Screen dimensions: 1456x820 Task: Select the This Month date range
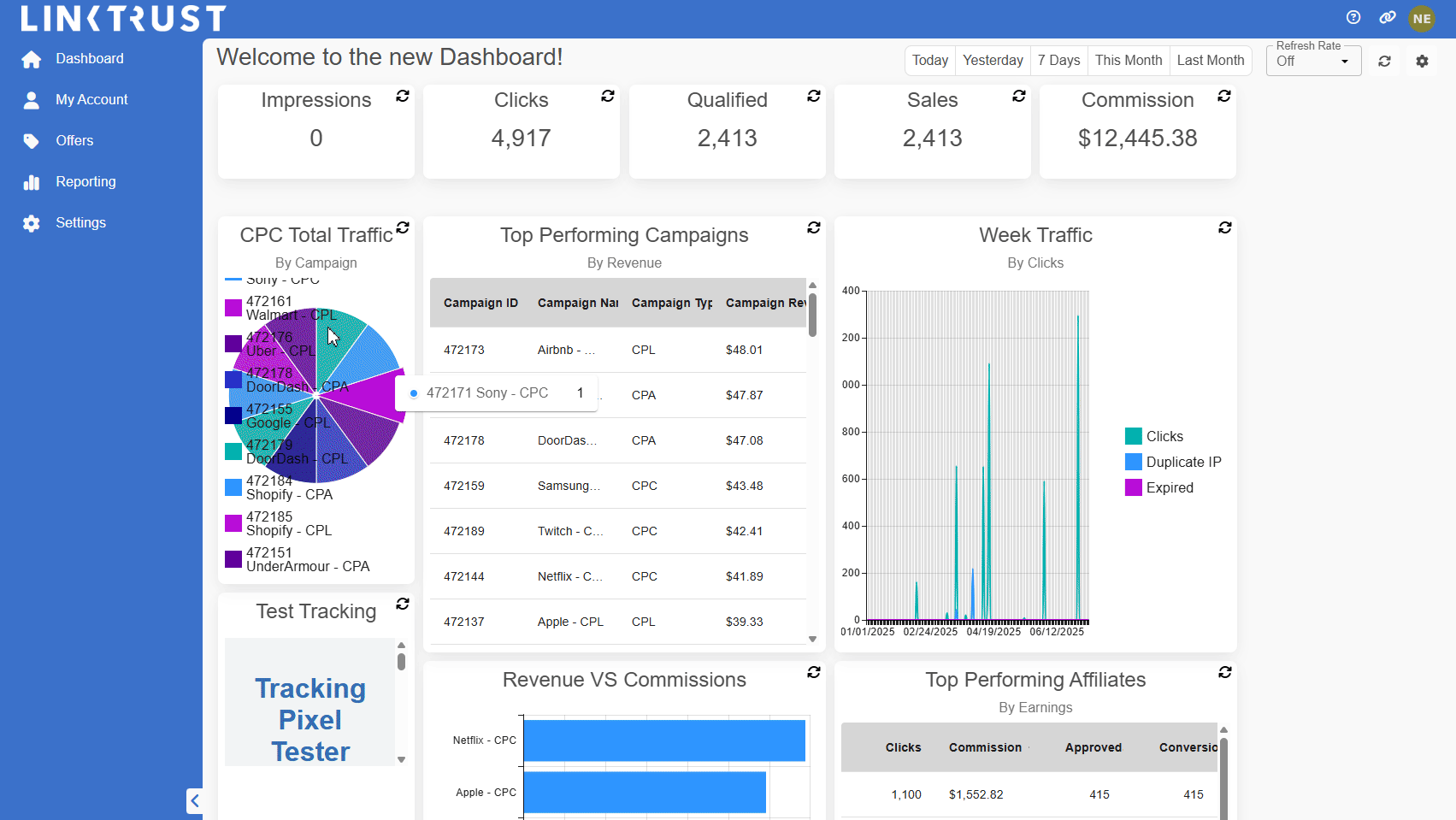1129,60
